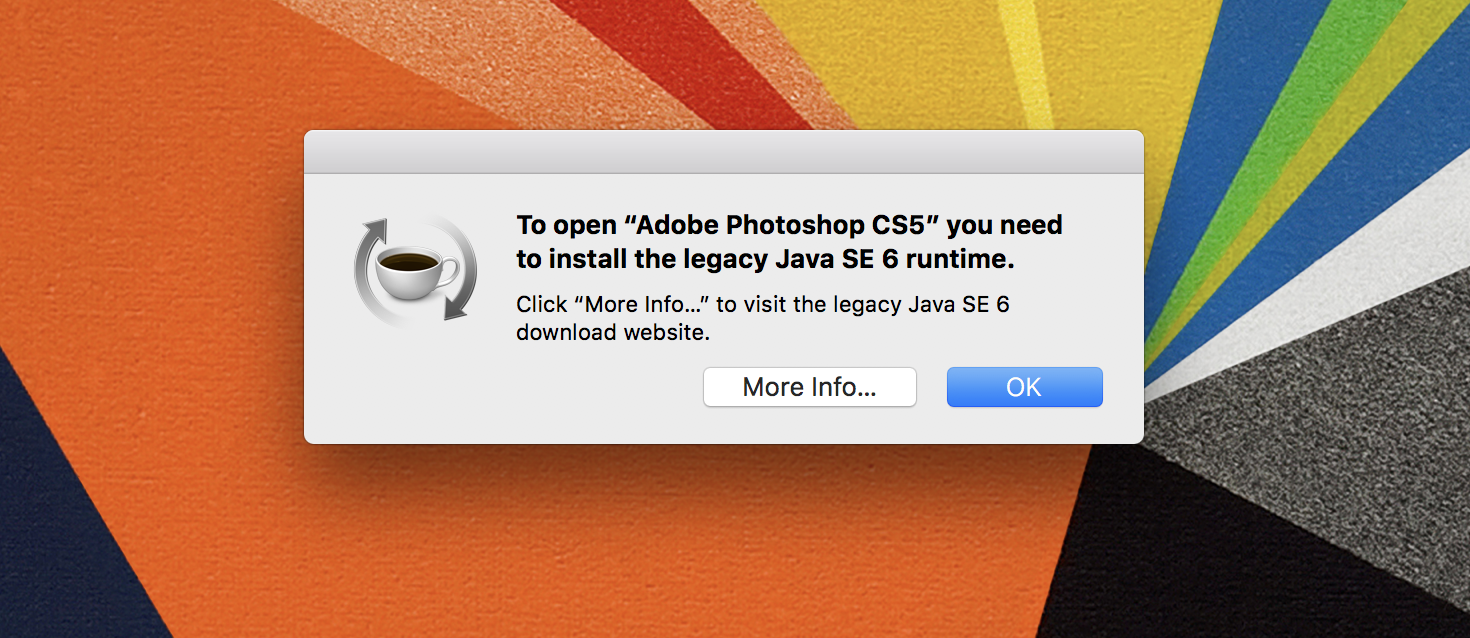The image size is (1470, 638).
Task: Click the red stripe on the wallpaper
Action: tap(690, 60)
